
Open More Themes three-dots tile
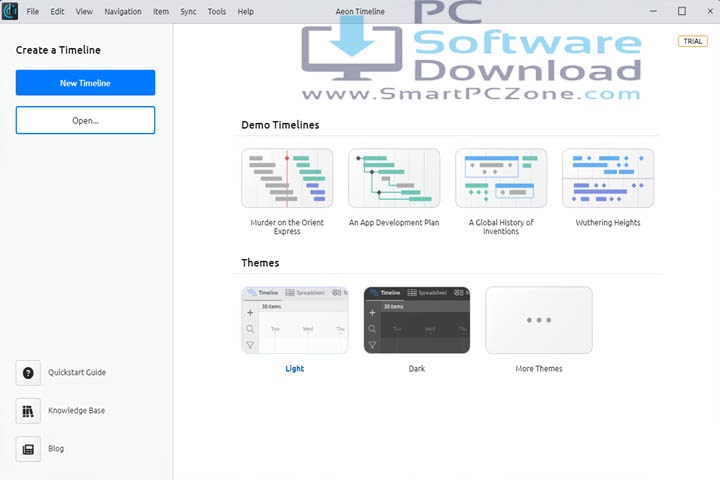coord(539,320)
